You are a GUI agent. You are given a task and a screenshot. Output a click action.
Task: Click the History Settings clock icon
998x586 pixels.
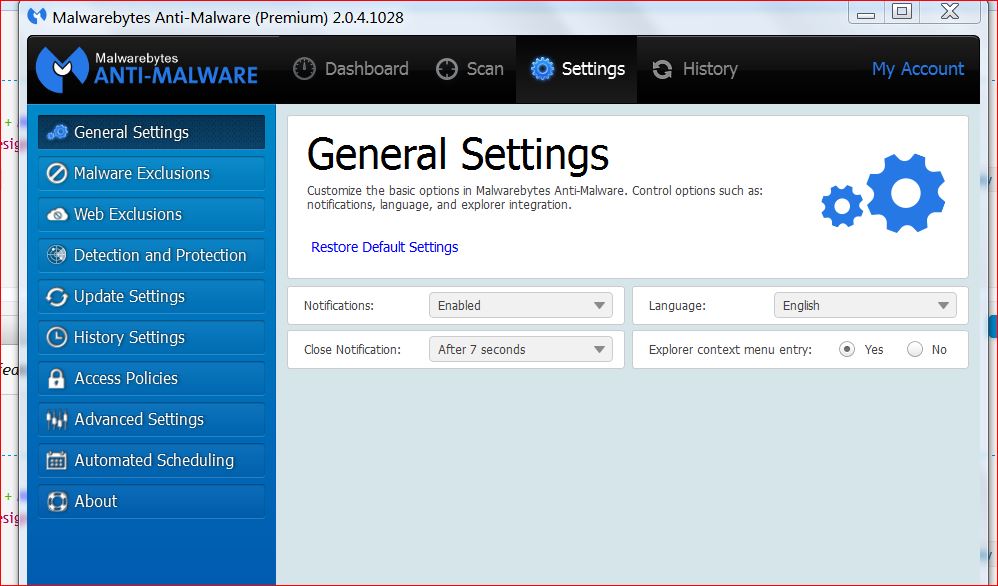tap(57, 337)
